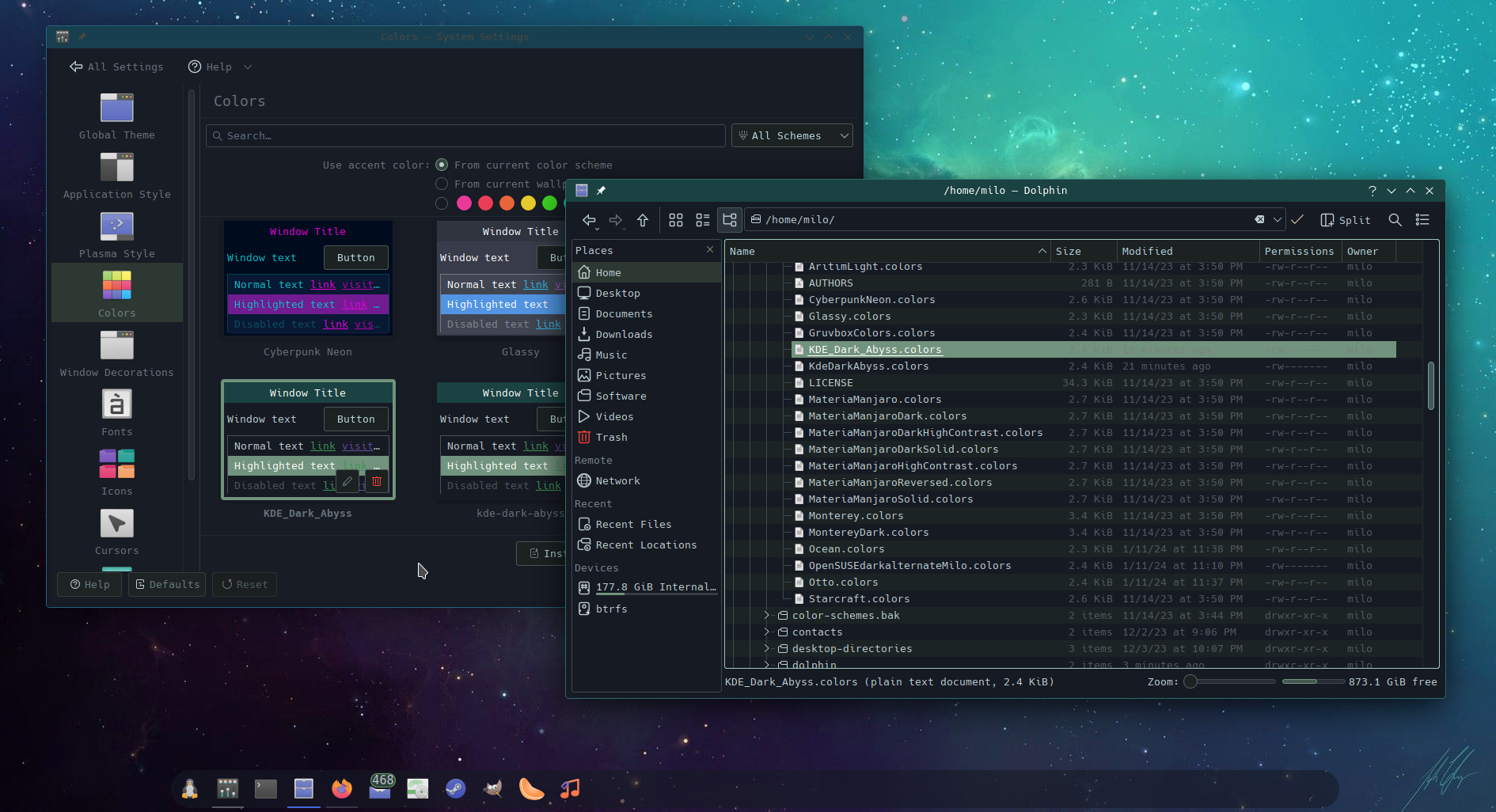Expand the desktop-directories folder
This screenshot has height=812, width=1496.
coord(766,648)
